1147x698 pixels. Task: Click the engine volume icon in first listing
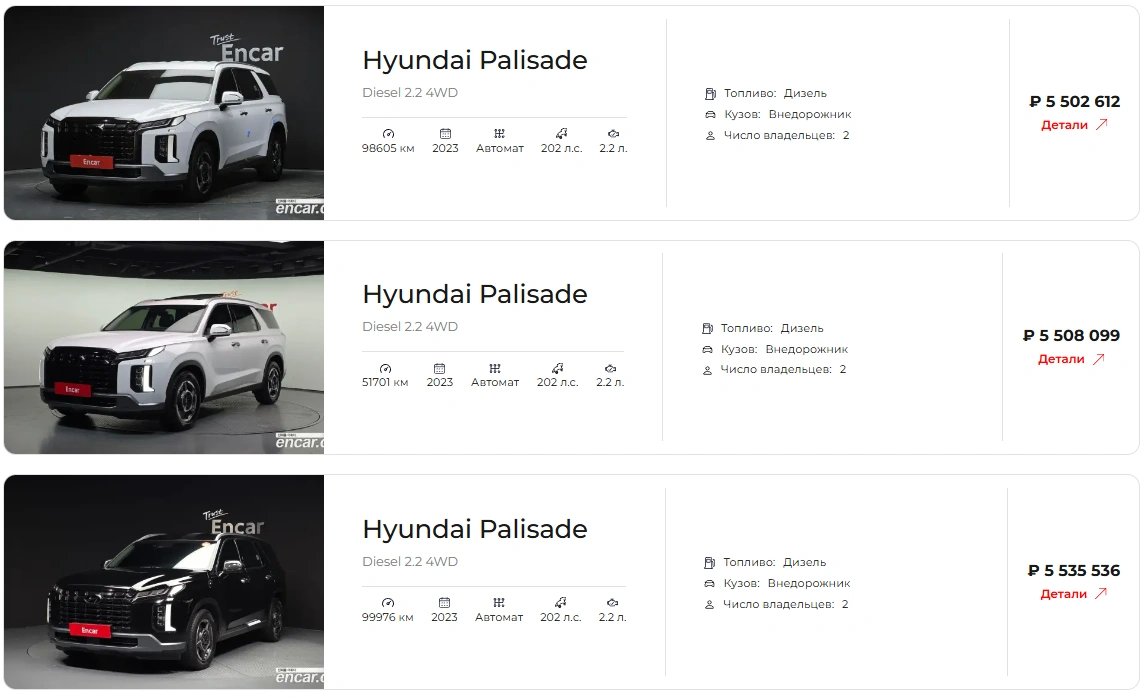click(x=613, y=134)
